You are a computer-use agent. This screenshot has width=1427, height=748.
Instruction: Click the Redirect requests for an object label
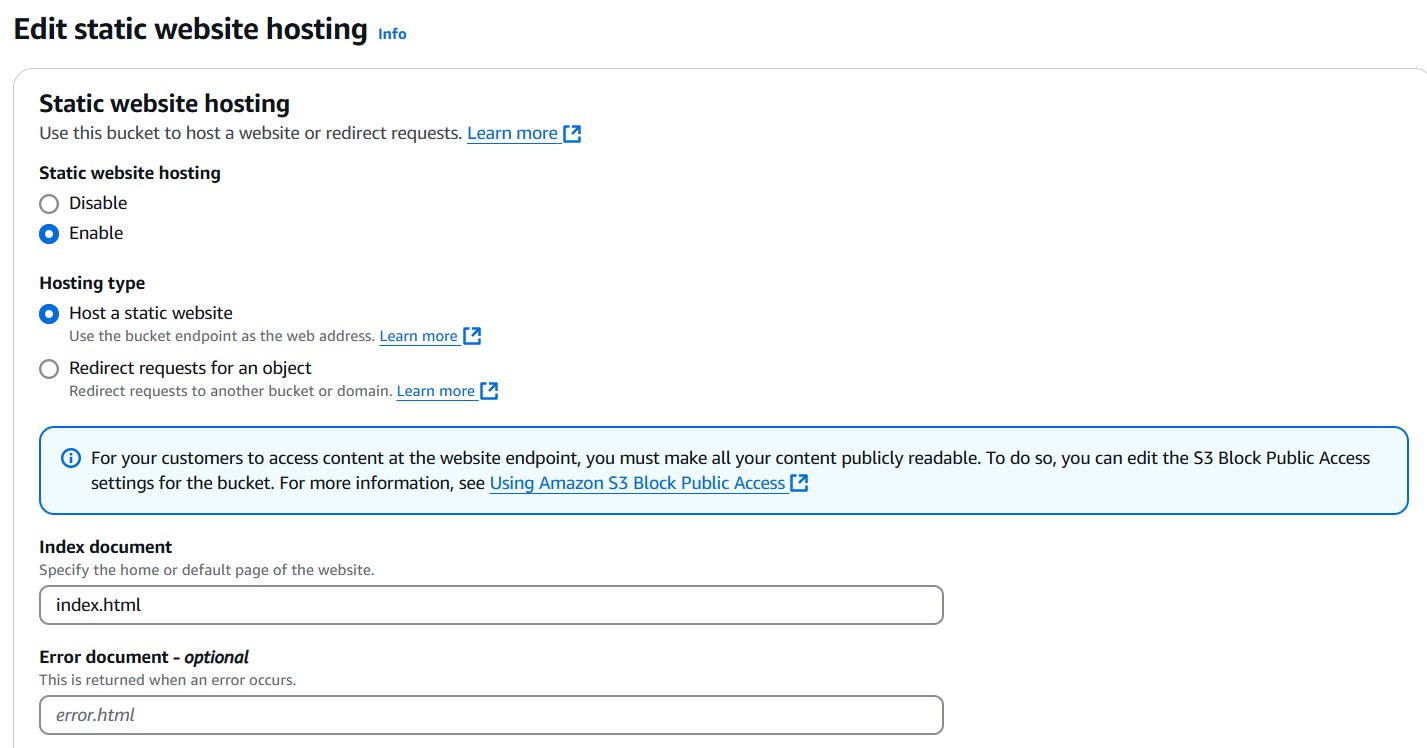(190, 368)
